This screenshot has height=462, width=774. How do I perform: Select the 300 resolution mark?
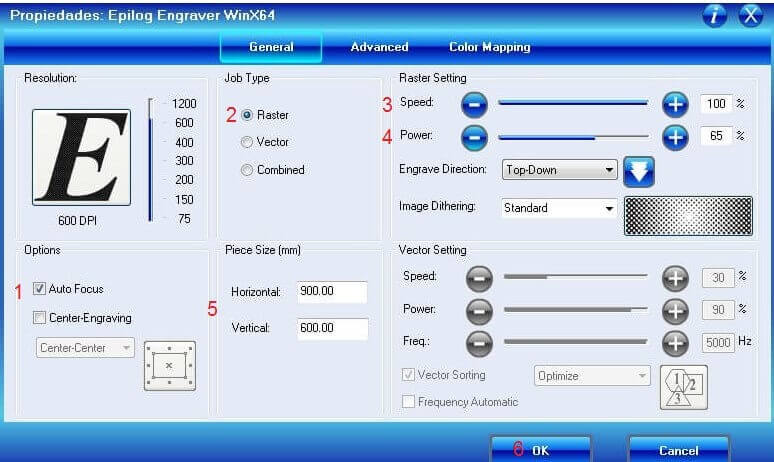184,161
